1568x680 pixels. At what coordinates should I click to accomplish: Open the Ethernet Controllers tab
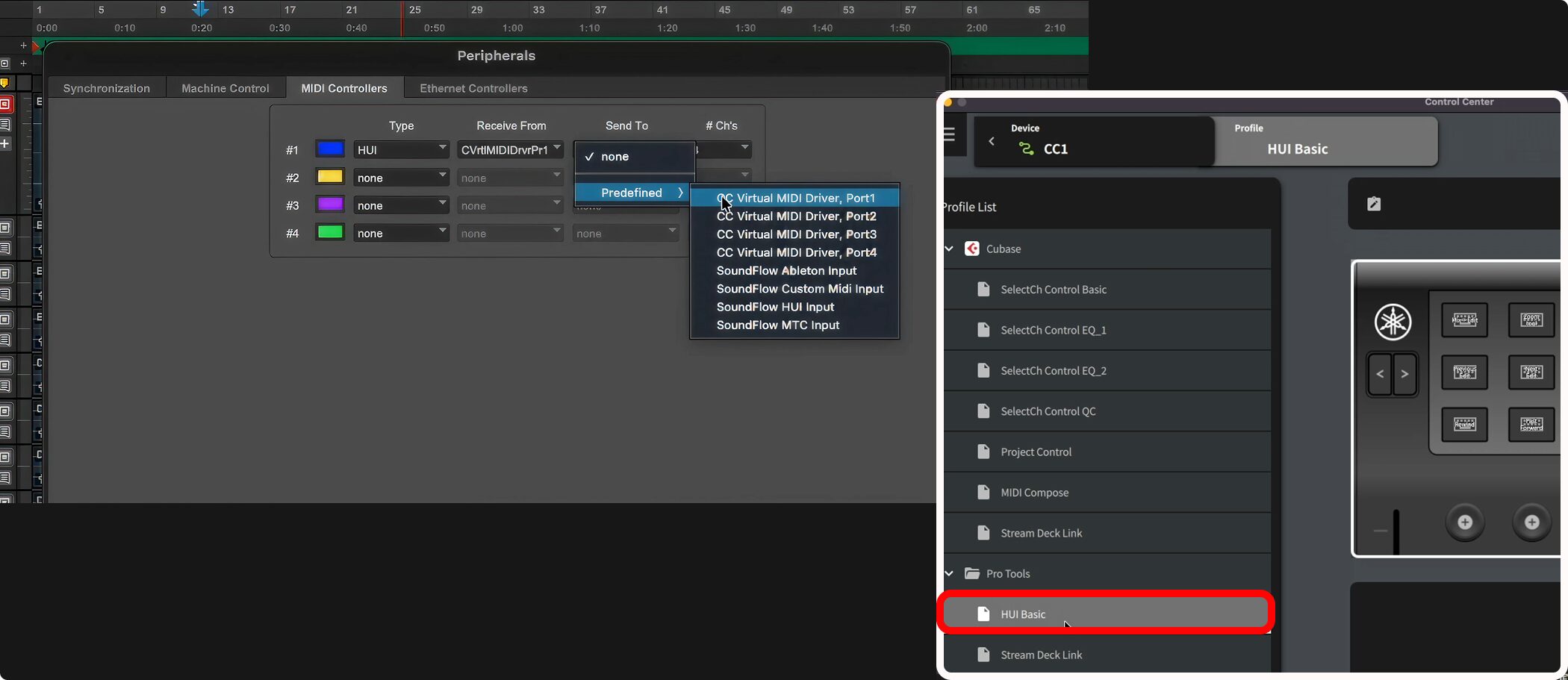[x=473, y=88]
